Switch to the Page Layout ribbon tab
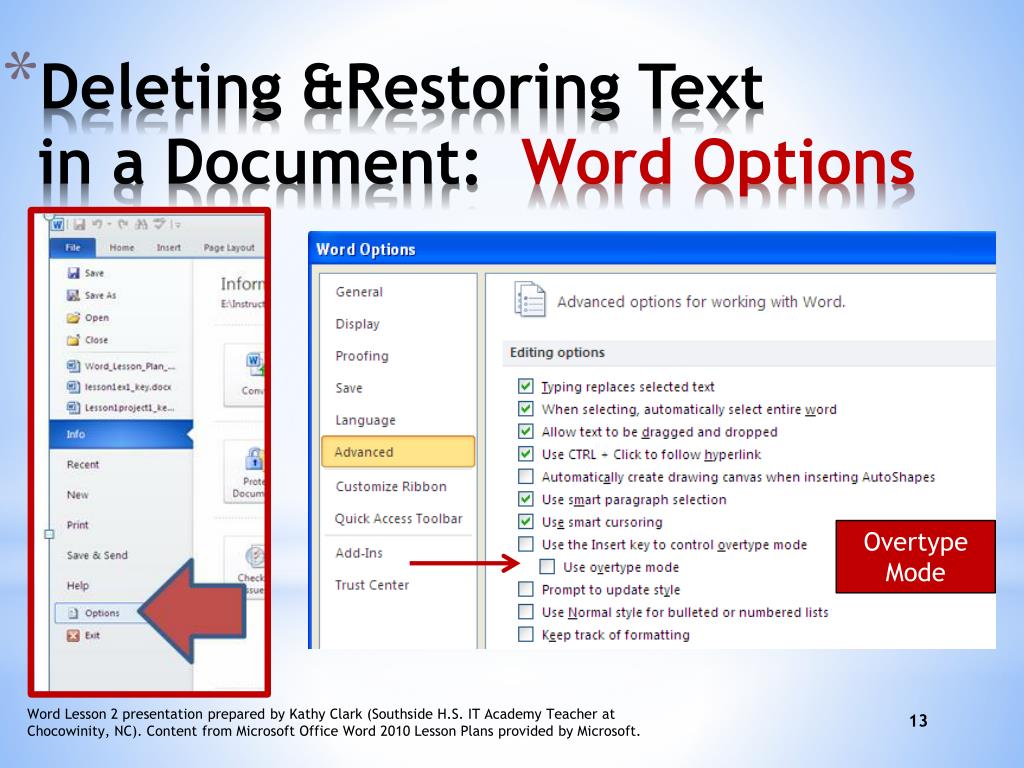1024x768 pixels. click(229, 248)
